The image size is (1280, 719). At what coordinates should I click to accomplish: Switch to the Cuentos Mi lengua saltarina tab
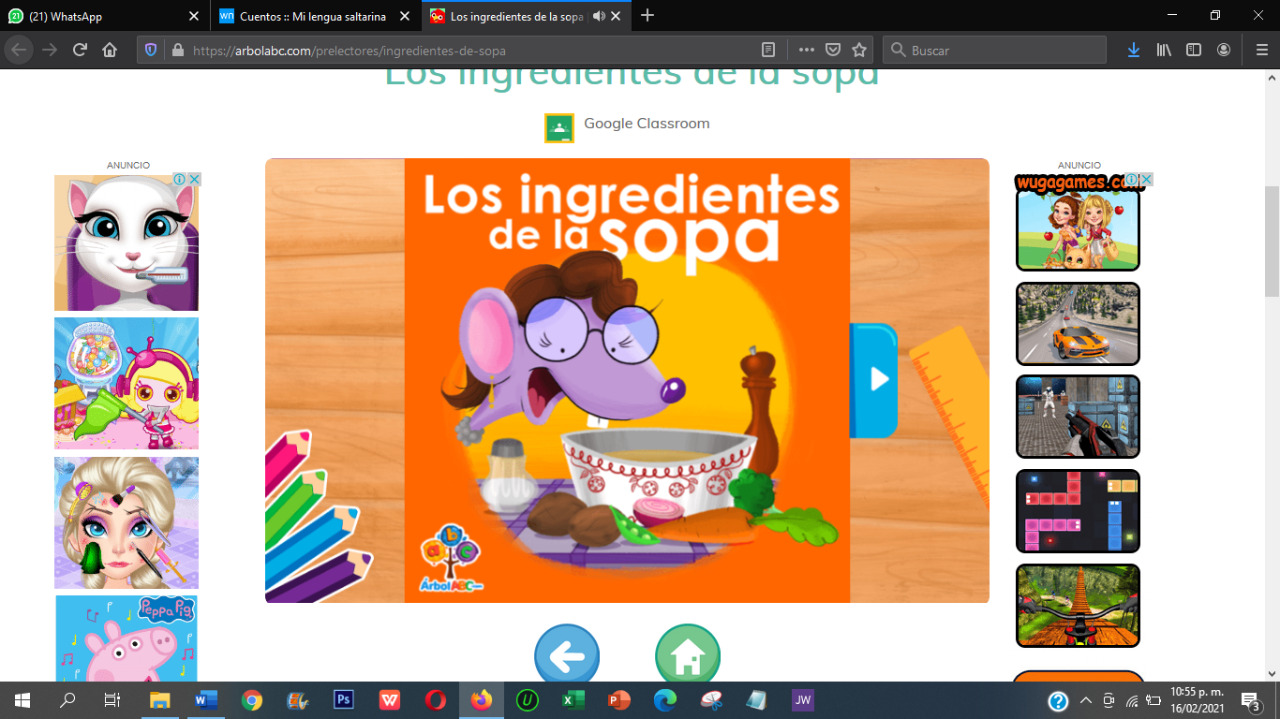[x=310, y=16]
